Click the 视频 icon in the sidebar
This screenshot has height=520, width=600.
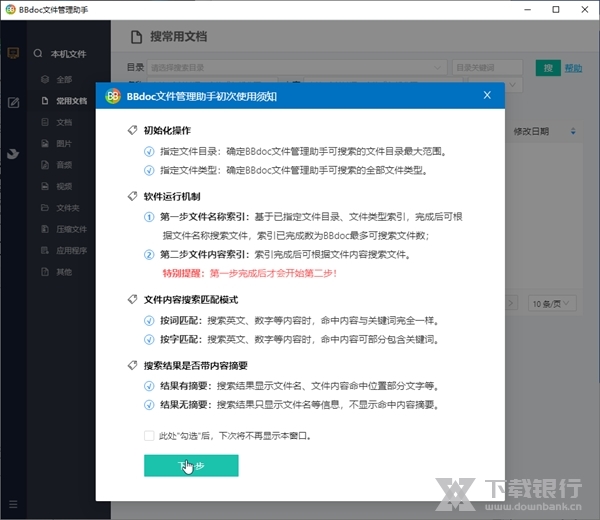[x=45, y=186]
